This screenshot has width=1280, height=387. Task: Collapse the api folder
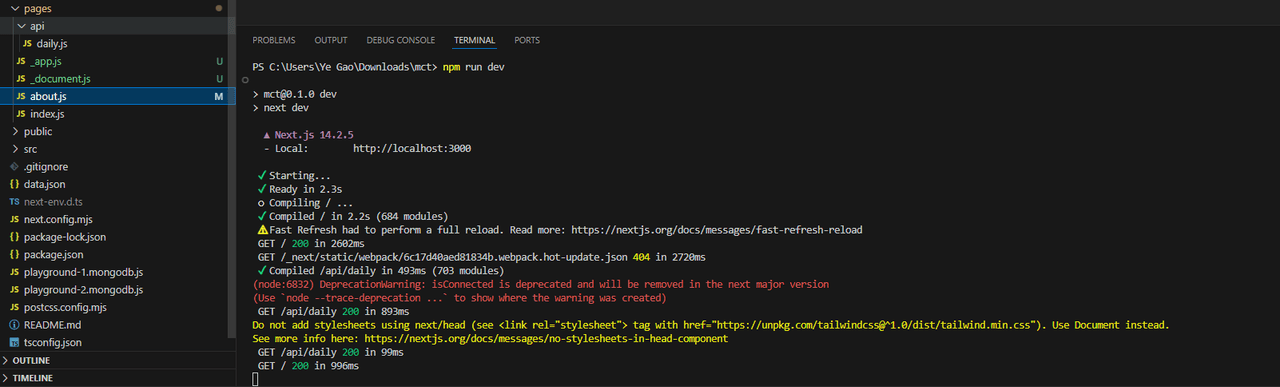[21, 26]
